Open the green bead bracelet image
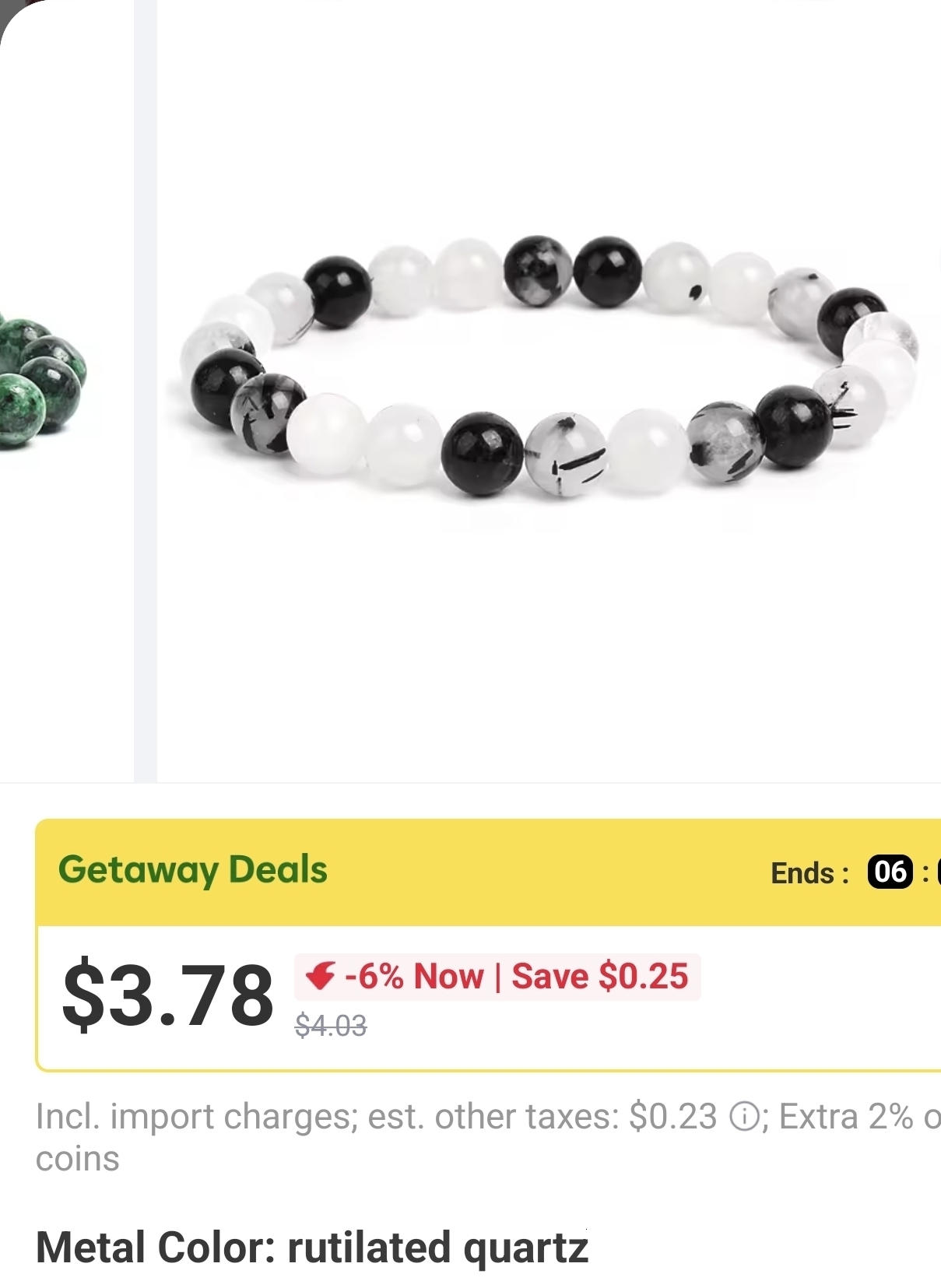The height and width of the screenshot is (1288, 941). pos(44,381)
